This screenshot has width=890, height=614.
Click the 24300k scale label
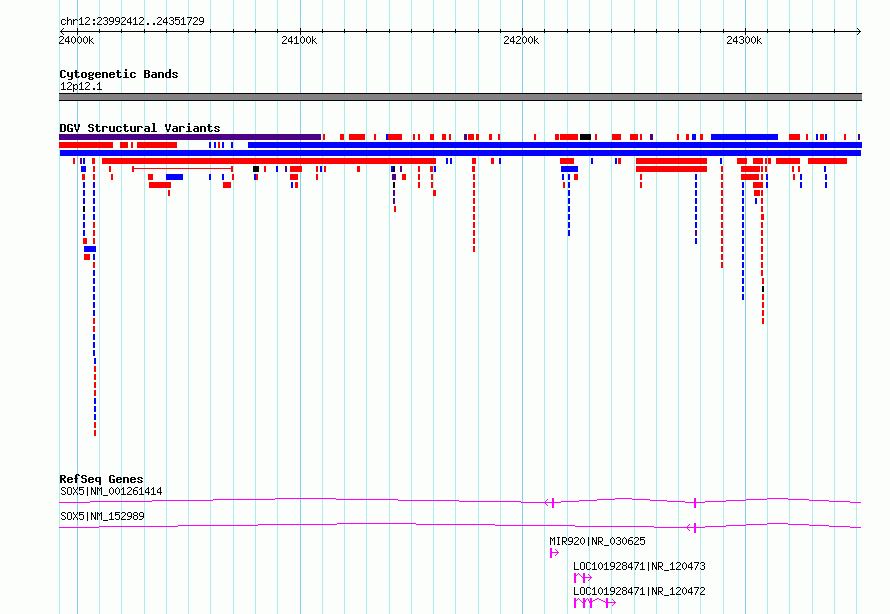[x=744, y=40]
